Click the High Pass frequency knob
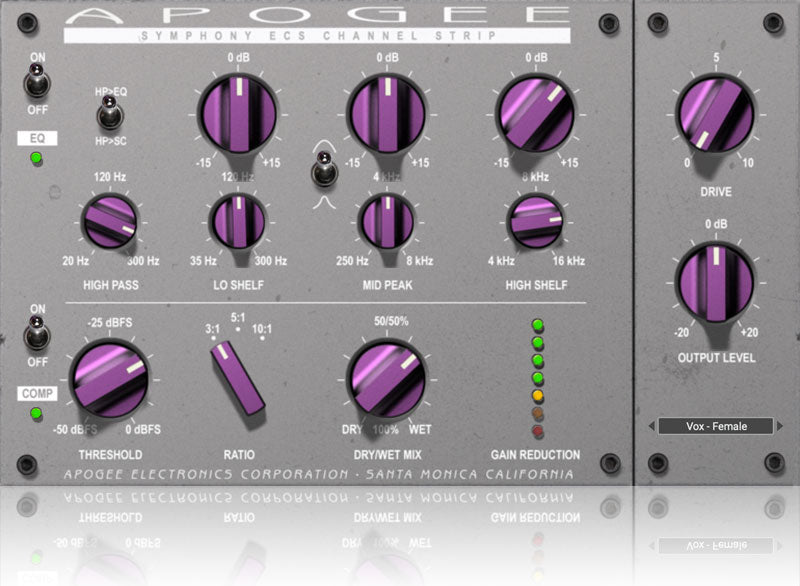 pyautogui.click(x=110, y=222)
